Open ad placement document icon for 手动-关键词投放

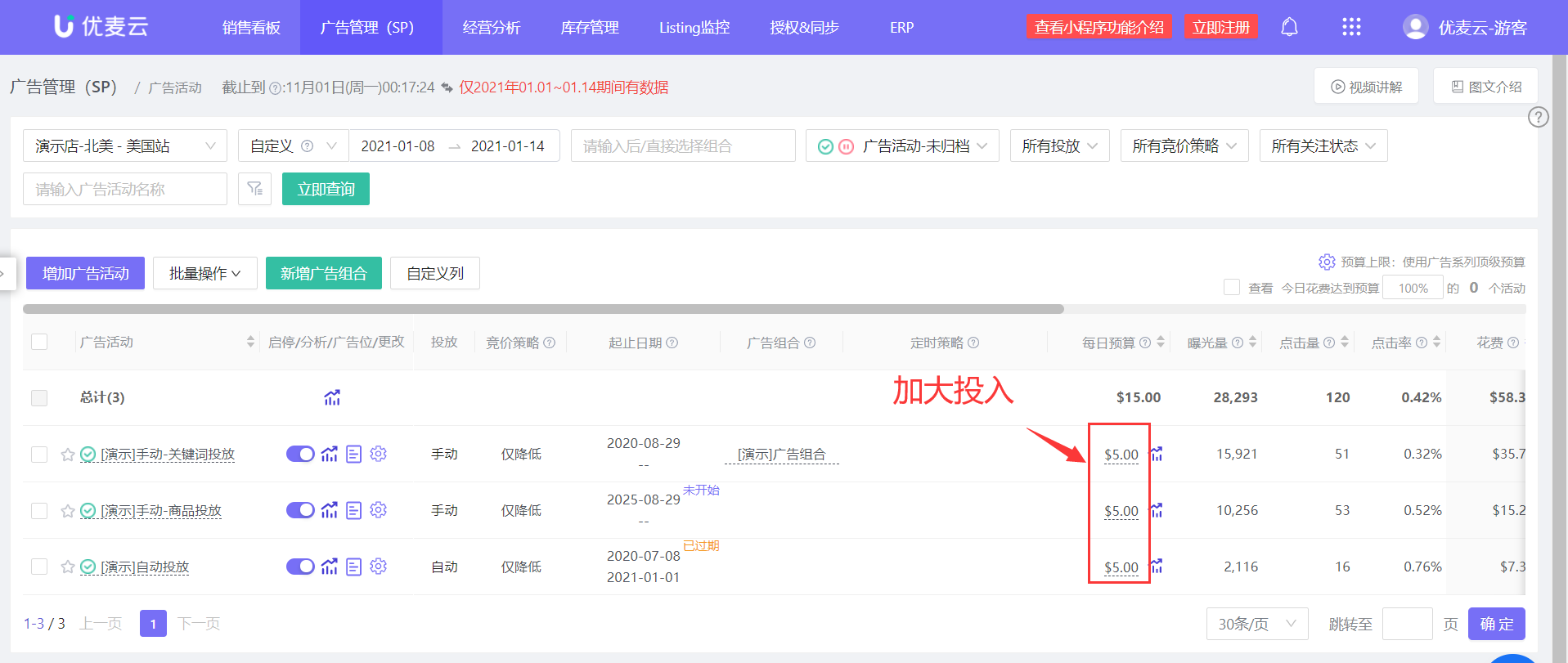pyautogui.click(x=353, y=454)
